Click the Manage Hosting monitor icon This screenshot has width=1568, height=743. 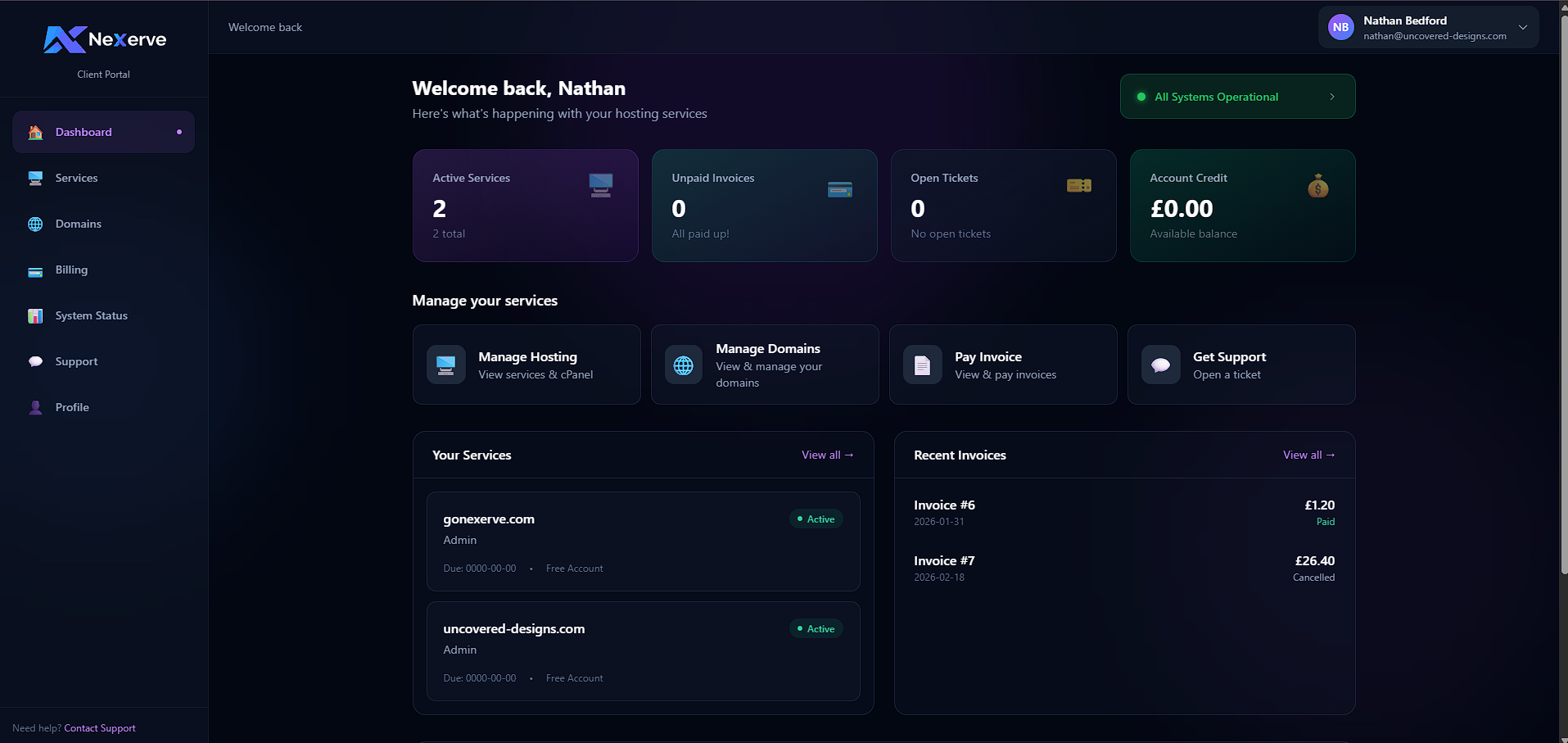(446, 365)
